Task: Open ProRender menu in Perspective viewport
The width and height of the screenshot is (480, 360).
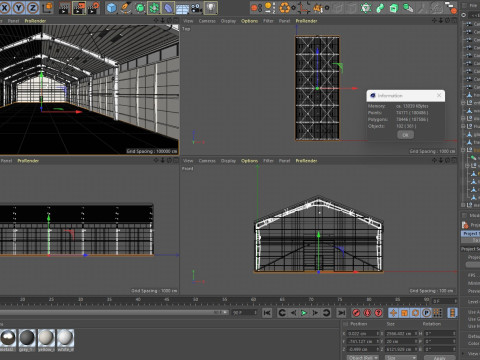Action: point(35,21)
